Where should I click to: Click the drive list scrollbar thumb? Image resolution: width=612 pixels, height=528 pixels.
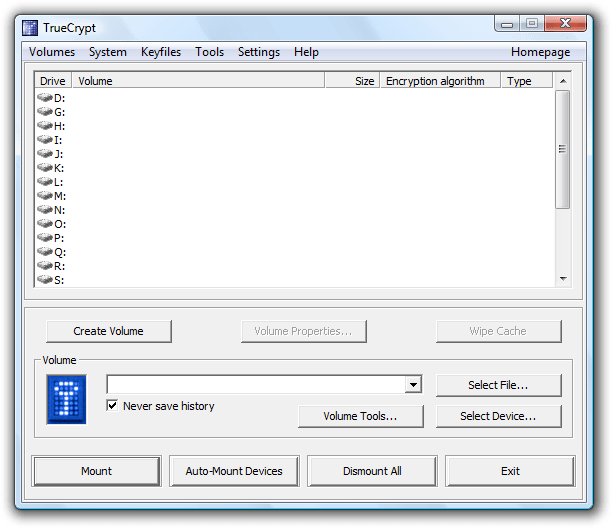(562, 149)
